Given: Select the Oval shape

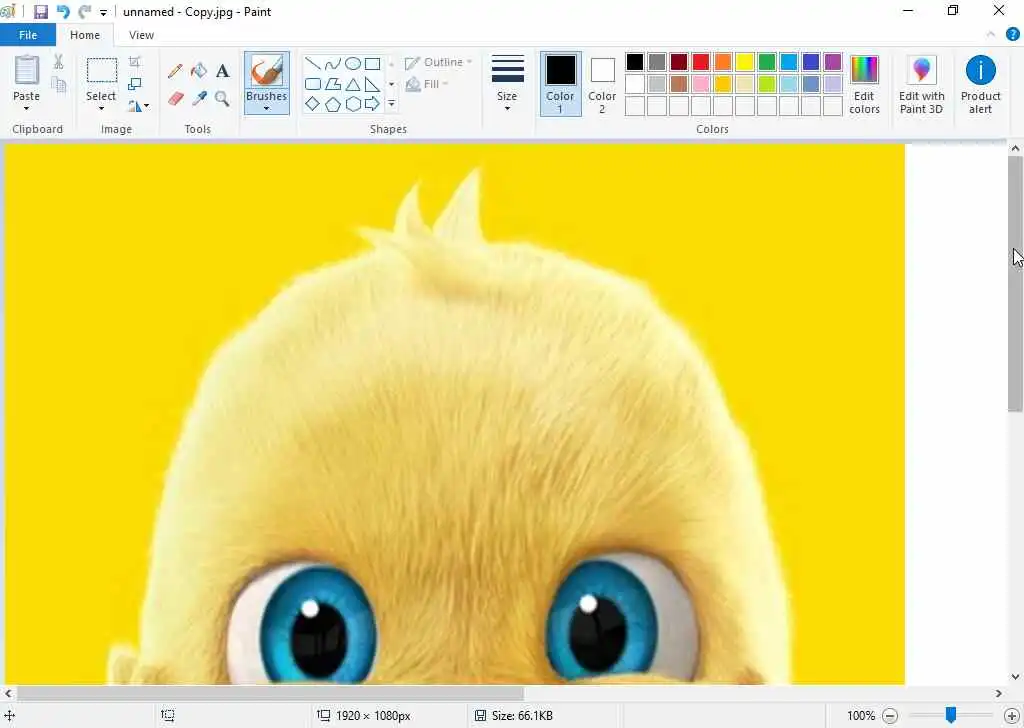Looking at the screenshot, I should [353, 63].
